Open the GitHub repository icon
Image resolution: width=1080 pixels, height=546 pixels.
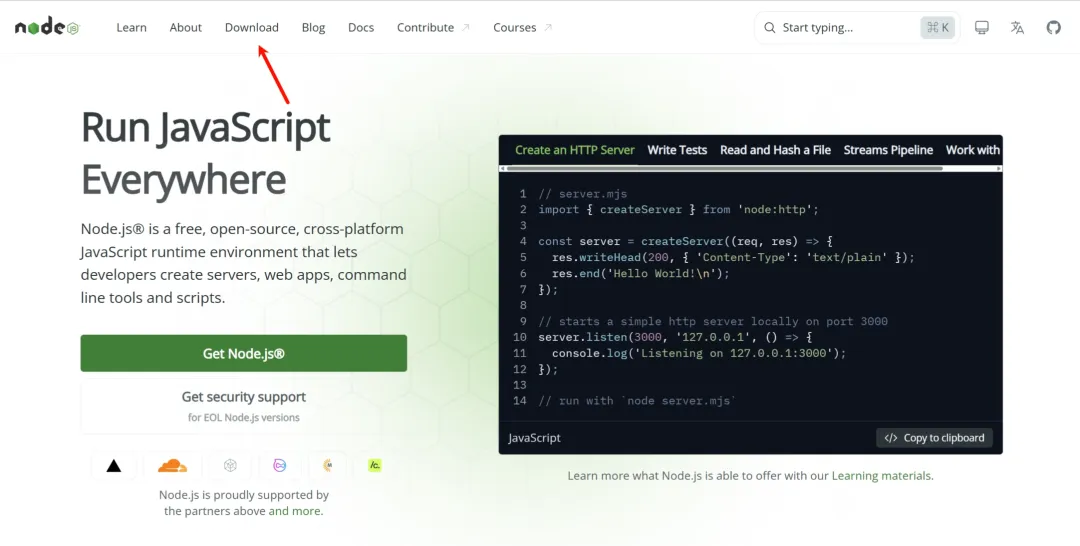point(1053,28)
